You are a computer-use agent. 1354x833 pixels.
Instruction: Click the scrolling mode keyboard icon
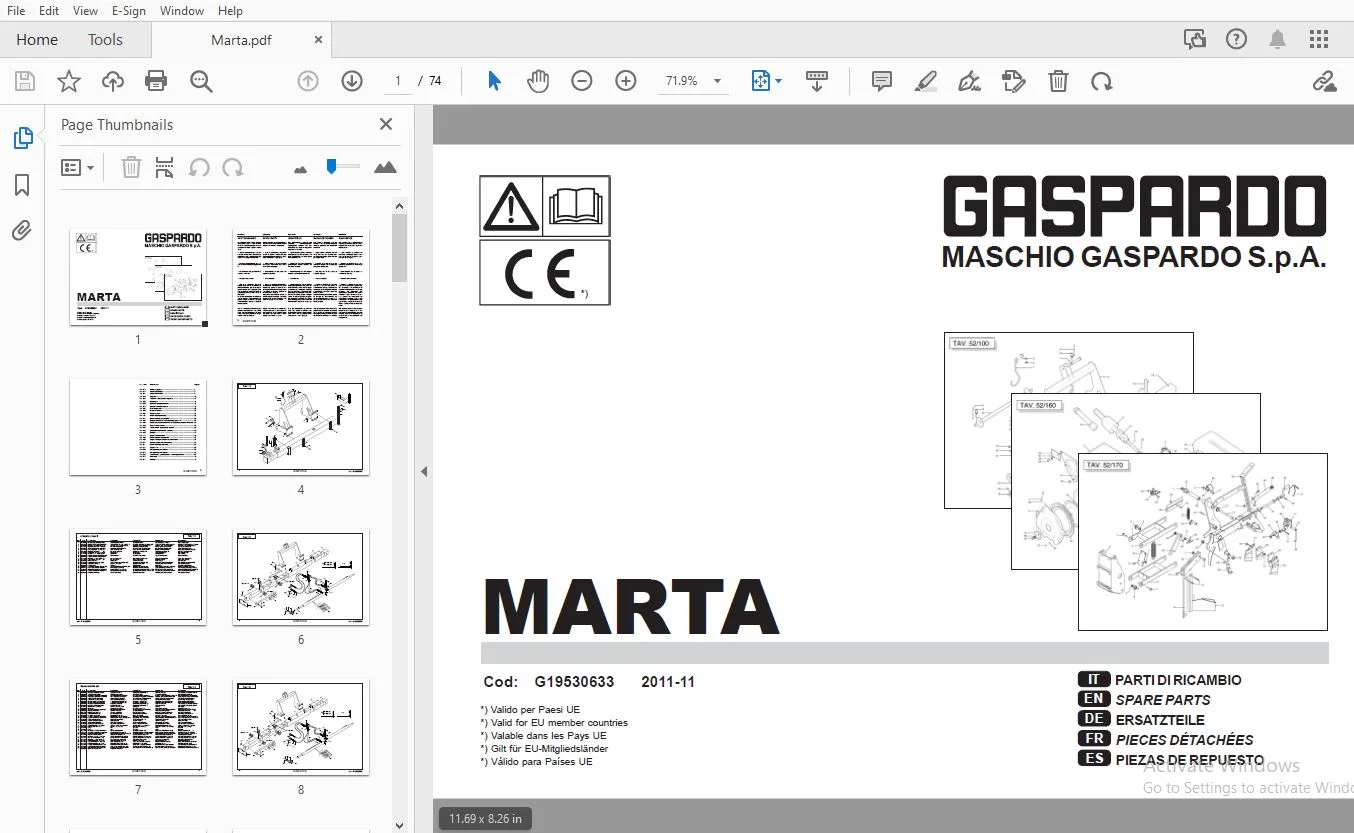click(x=817, y=81)
